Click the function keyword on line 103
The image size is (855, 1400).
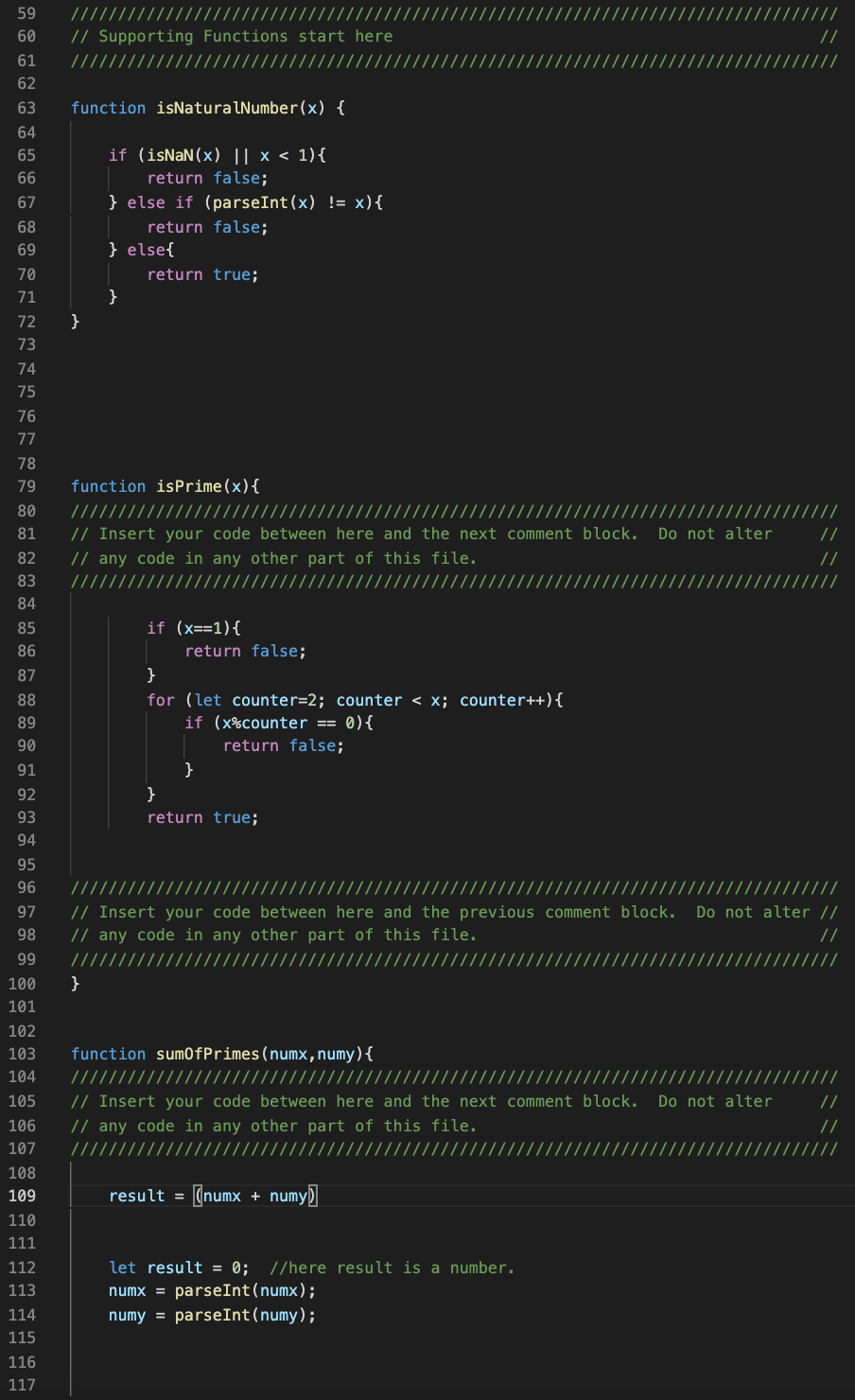[x=108, y=1053]
